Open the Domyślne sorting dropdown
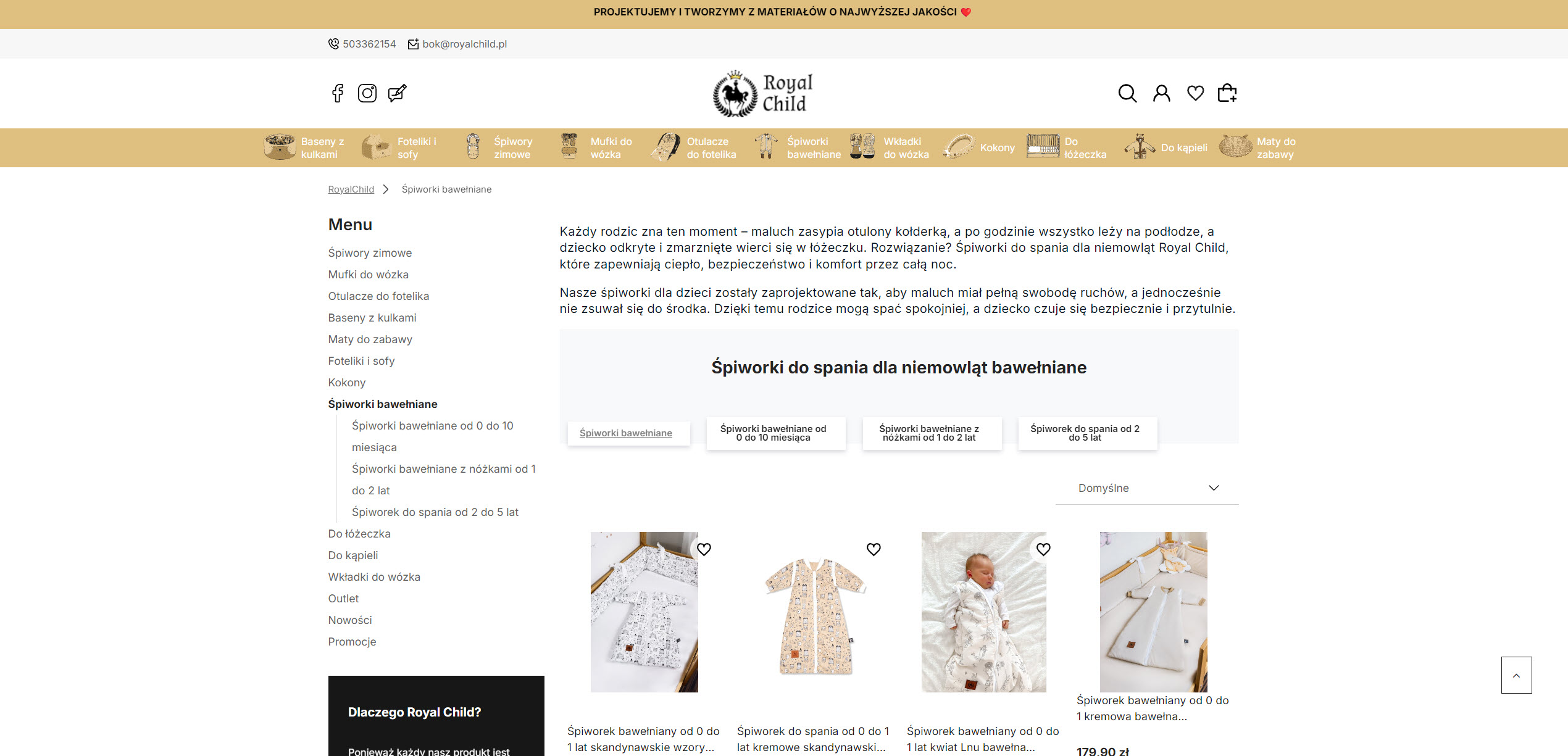 1147,488
